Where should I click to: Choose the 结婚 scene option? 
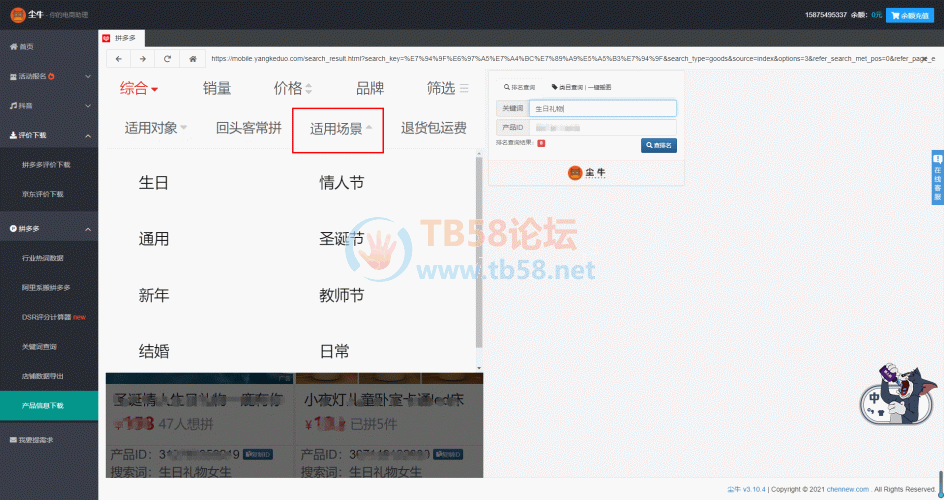click(x=154, y=351)
